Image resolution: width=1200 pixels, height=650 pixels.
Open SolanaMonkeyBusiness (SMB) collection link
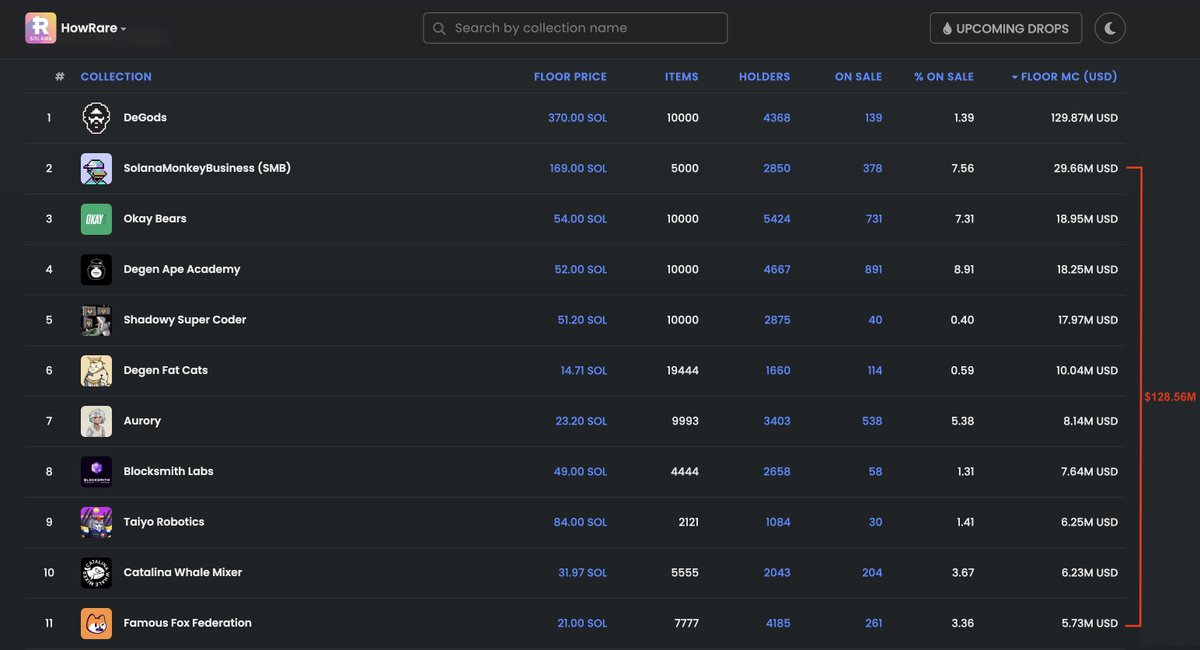(207, 168)
